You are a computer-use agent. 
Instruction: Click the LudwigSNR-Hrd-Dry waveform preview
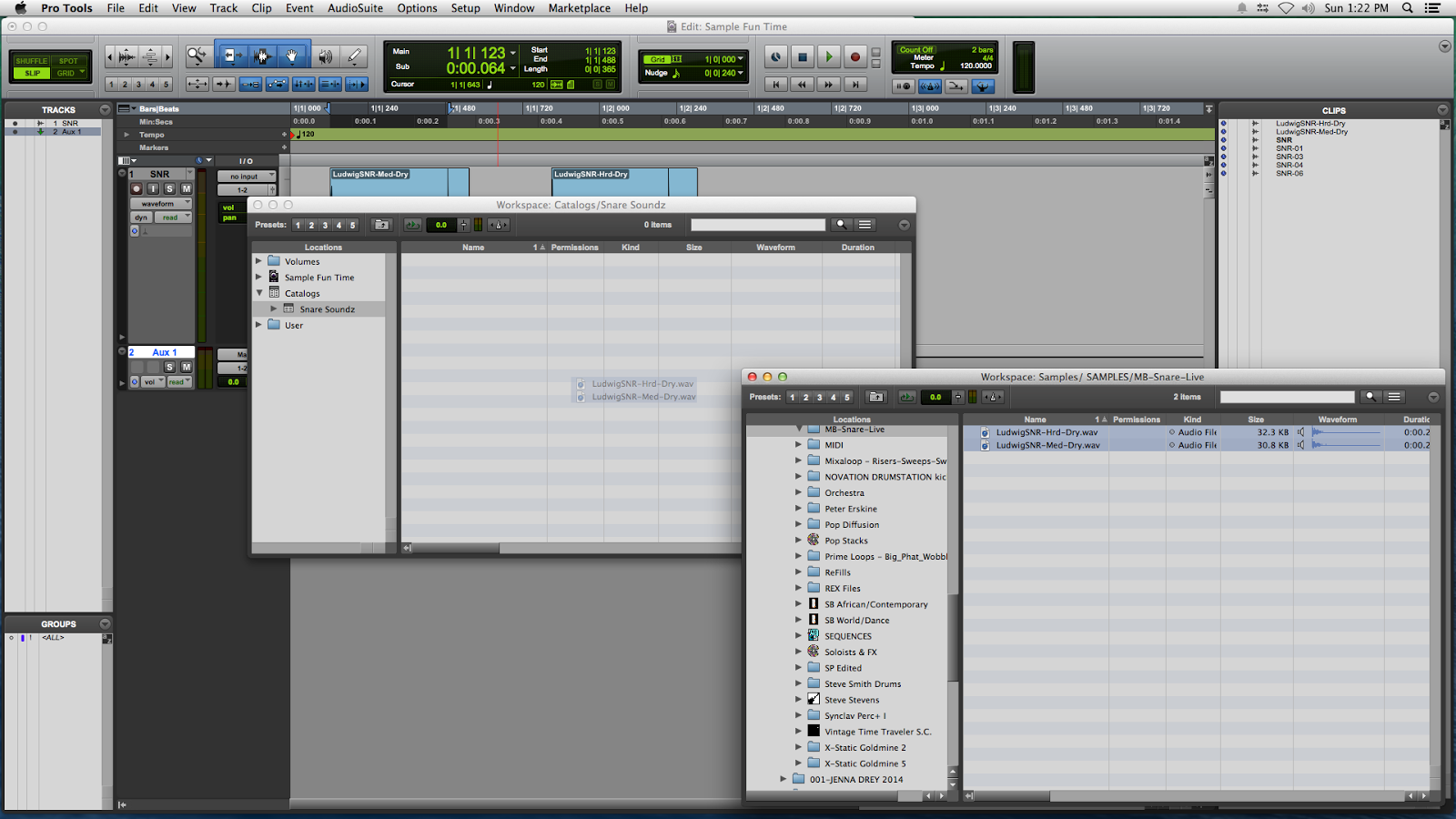click(x=1347, y=432)
